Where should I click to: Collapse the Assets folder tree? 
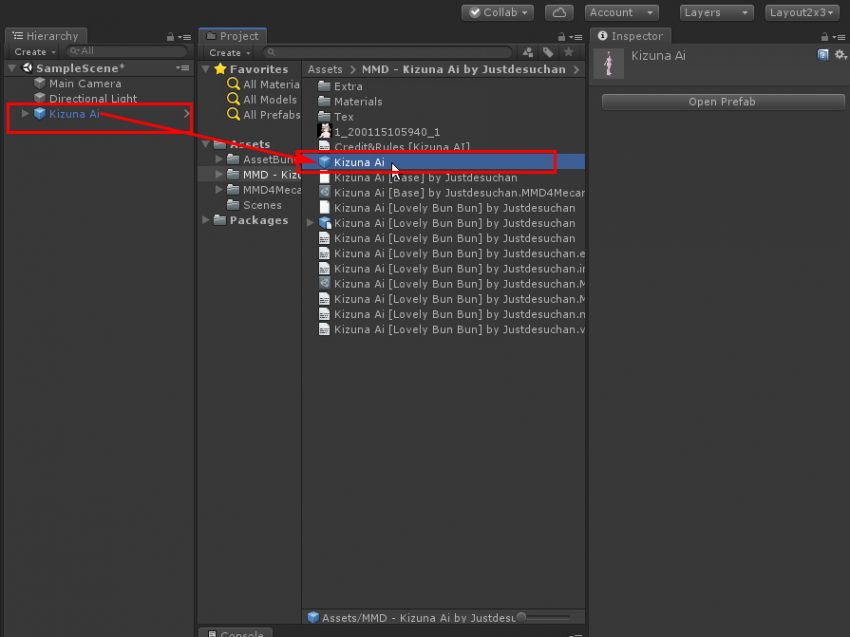pos(205,143)
